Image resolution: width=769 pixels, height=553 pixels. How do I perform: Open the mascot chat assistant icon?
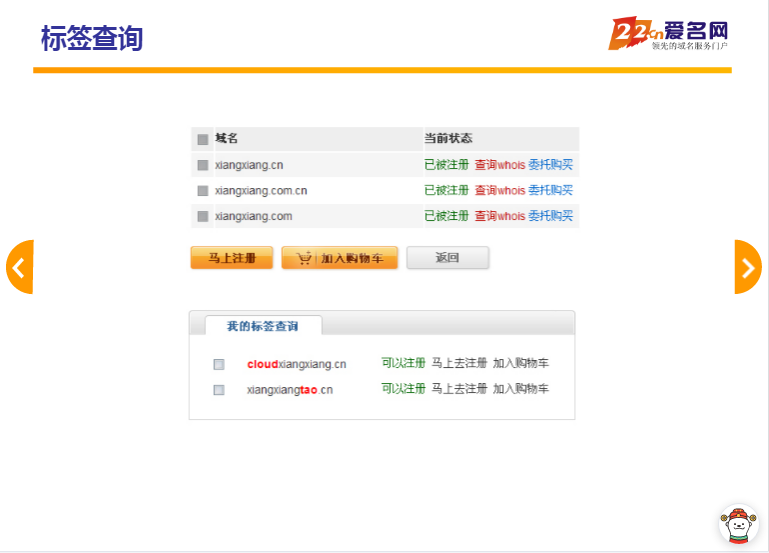pyautogui.click(x=738, y=524)
